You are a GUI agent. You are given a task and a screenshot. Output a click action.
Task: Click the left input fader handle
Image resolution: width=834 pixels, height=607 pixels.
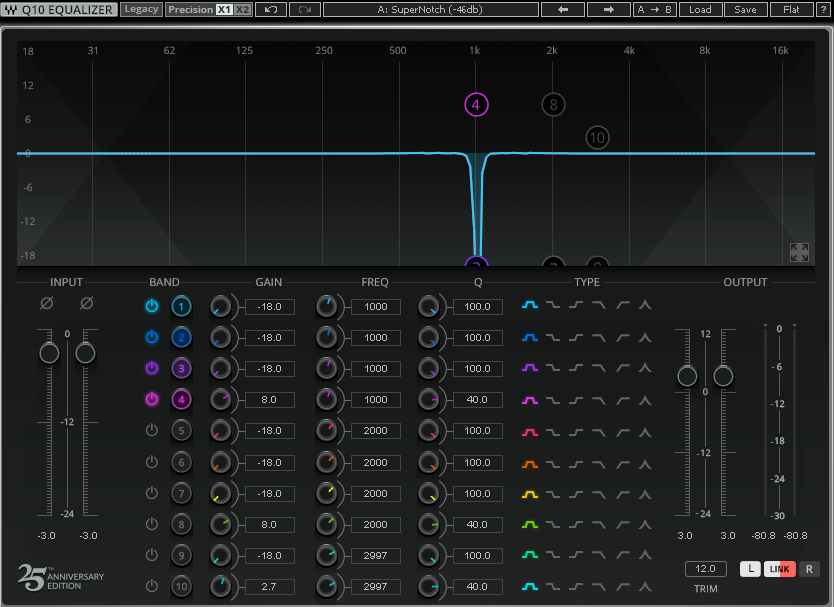49,353
